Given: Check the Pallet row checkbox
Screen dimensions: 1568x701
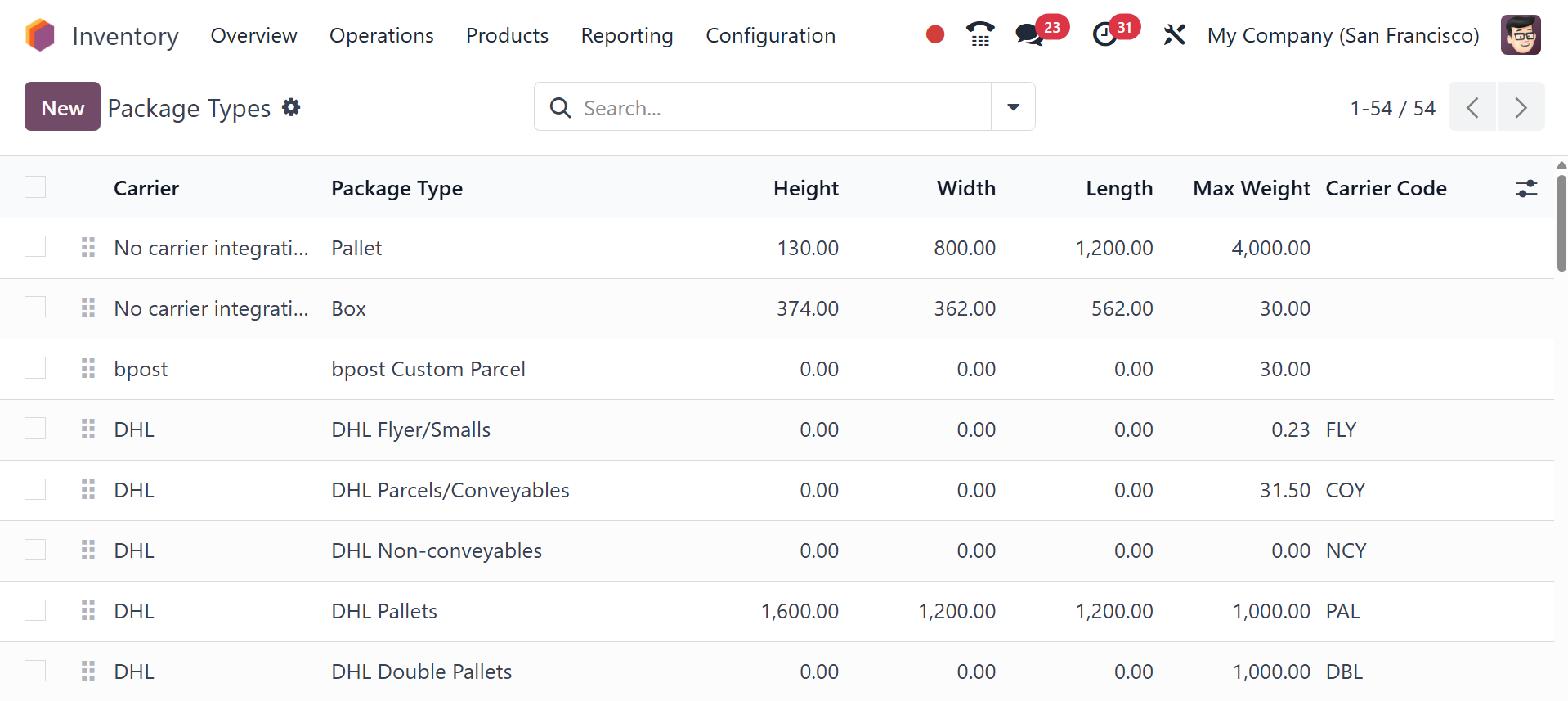Looking at the screenshot, I should point(35,247).
